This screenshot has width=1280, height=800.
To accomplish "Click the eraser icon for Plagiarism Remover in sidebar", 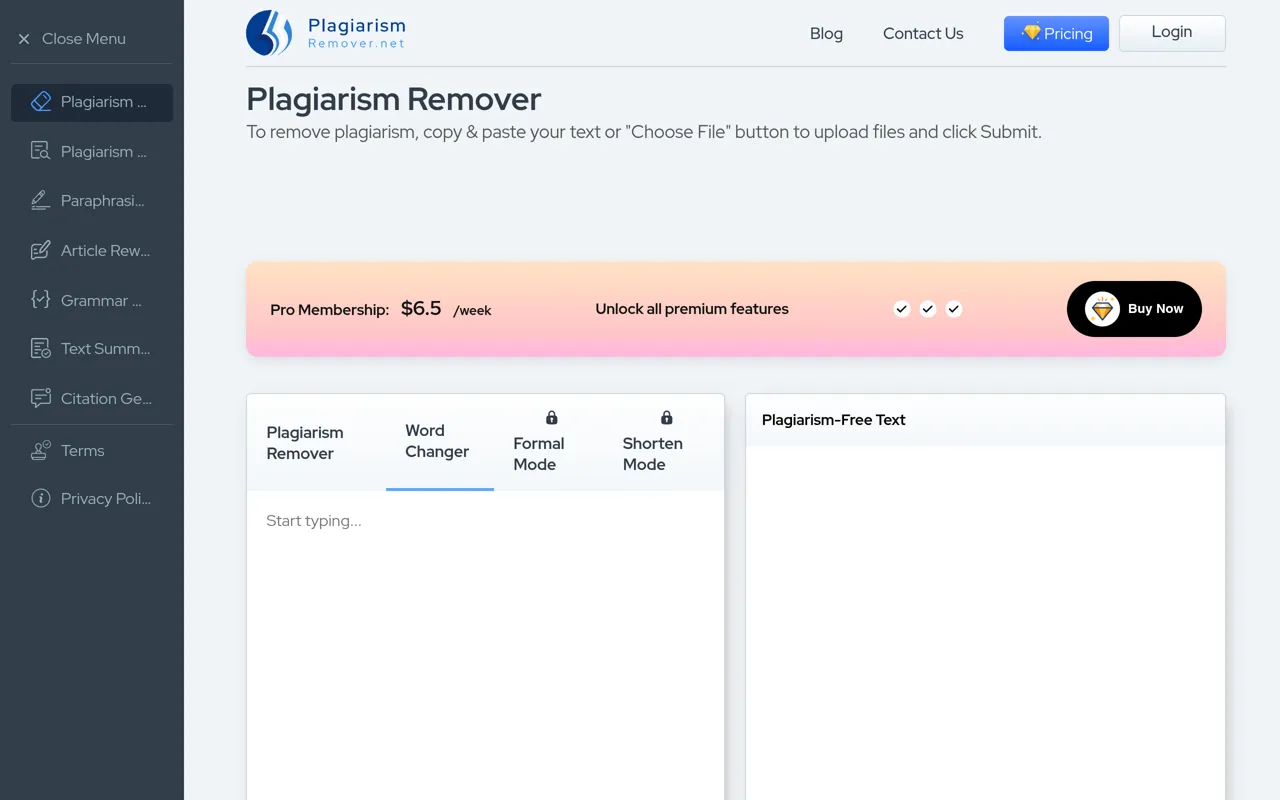I will point(41,102).
